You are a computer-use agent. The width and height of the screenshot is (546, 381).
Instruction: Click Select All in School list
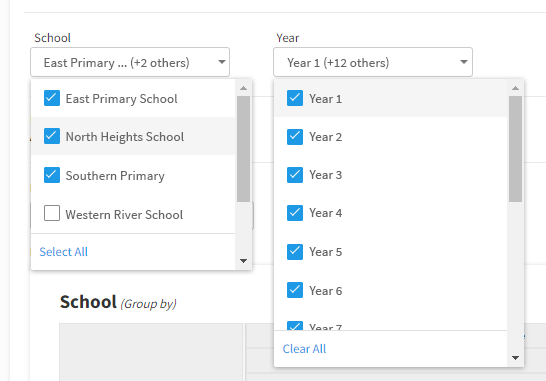(x=63, y=252)
